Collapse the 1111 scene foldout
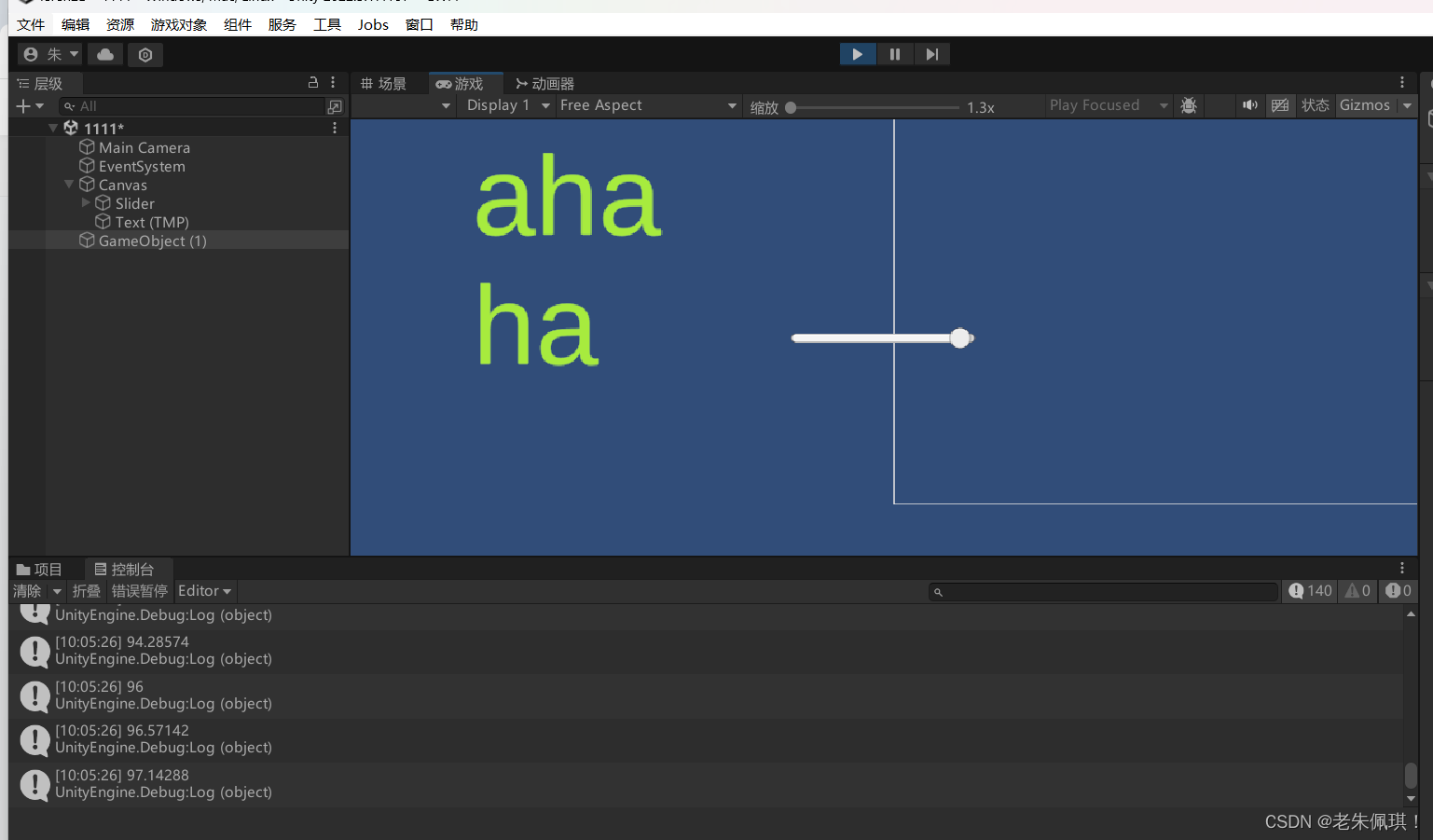Viewport: 1433px width, 840px height. coord(53,128)
